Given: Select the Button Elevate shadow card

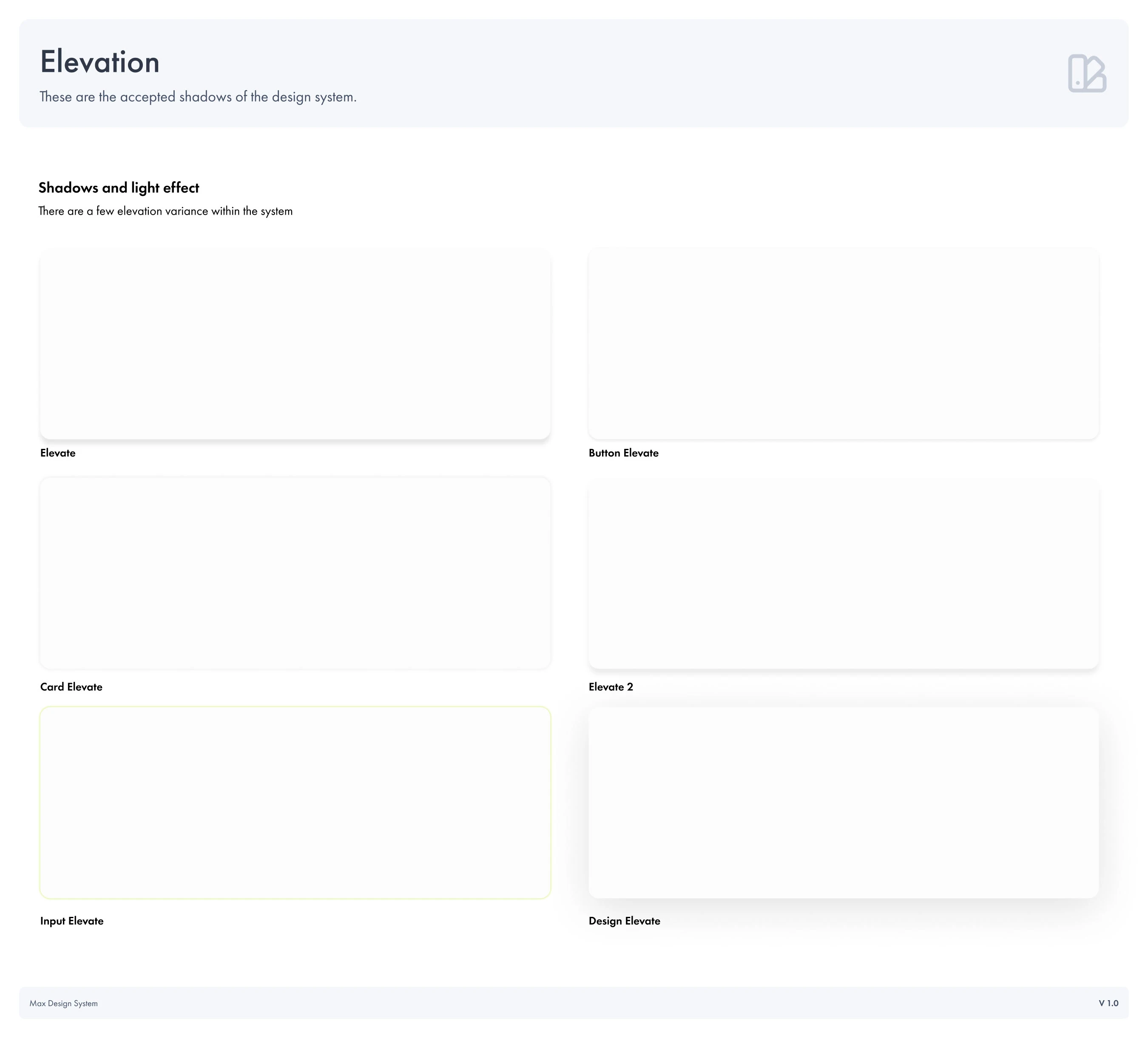Looking at the screenshot, I should click(843, 343).
